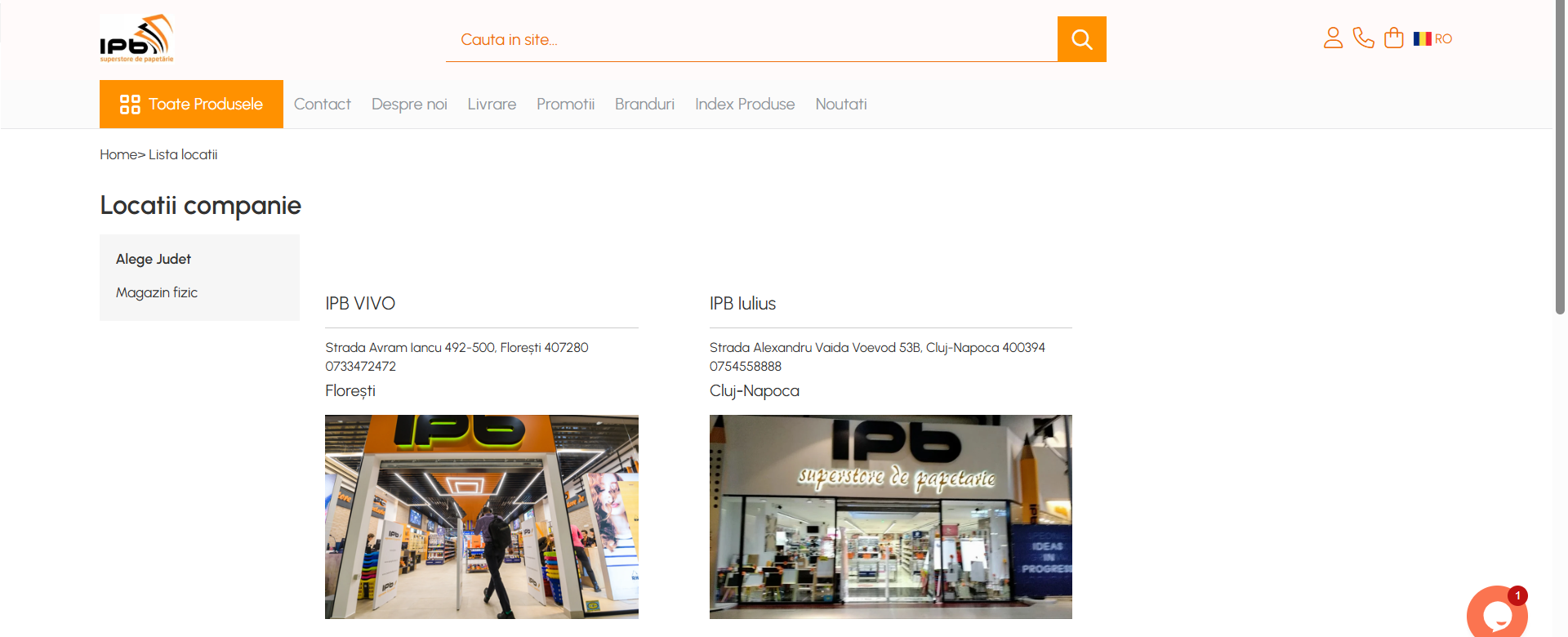Focus the Cauta in site search field
The width and height of the screenshot is (1568, 637).
(x=751, y=39)
